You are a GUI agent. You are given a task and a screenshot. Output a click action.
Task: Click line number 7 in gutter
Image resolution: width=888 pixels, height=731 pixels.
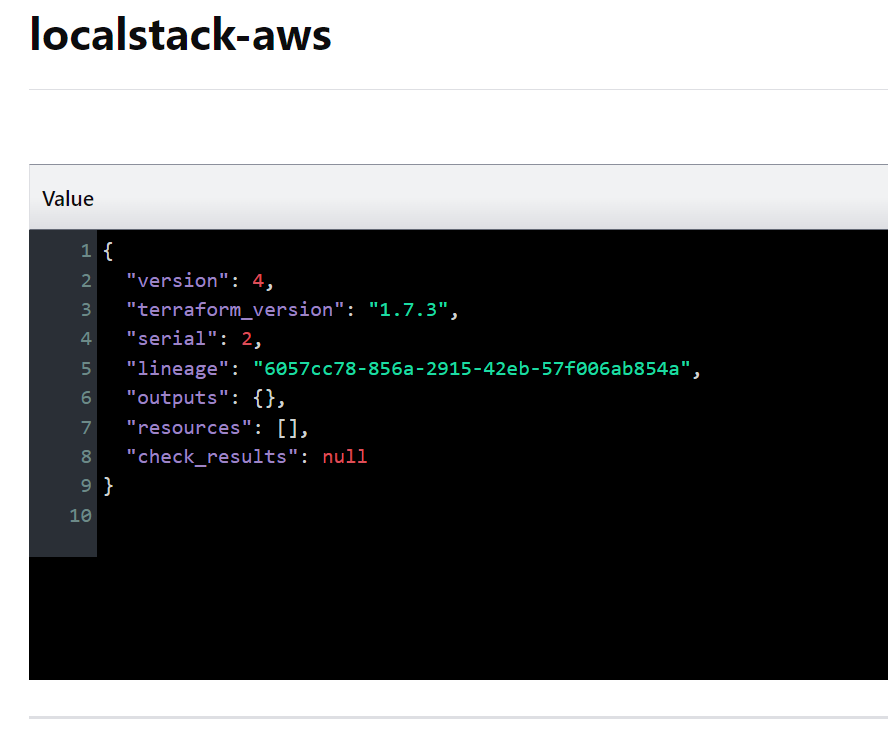click(x=86, y=427)
